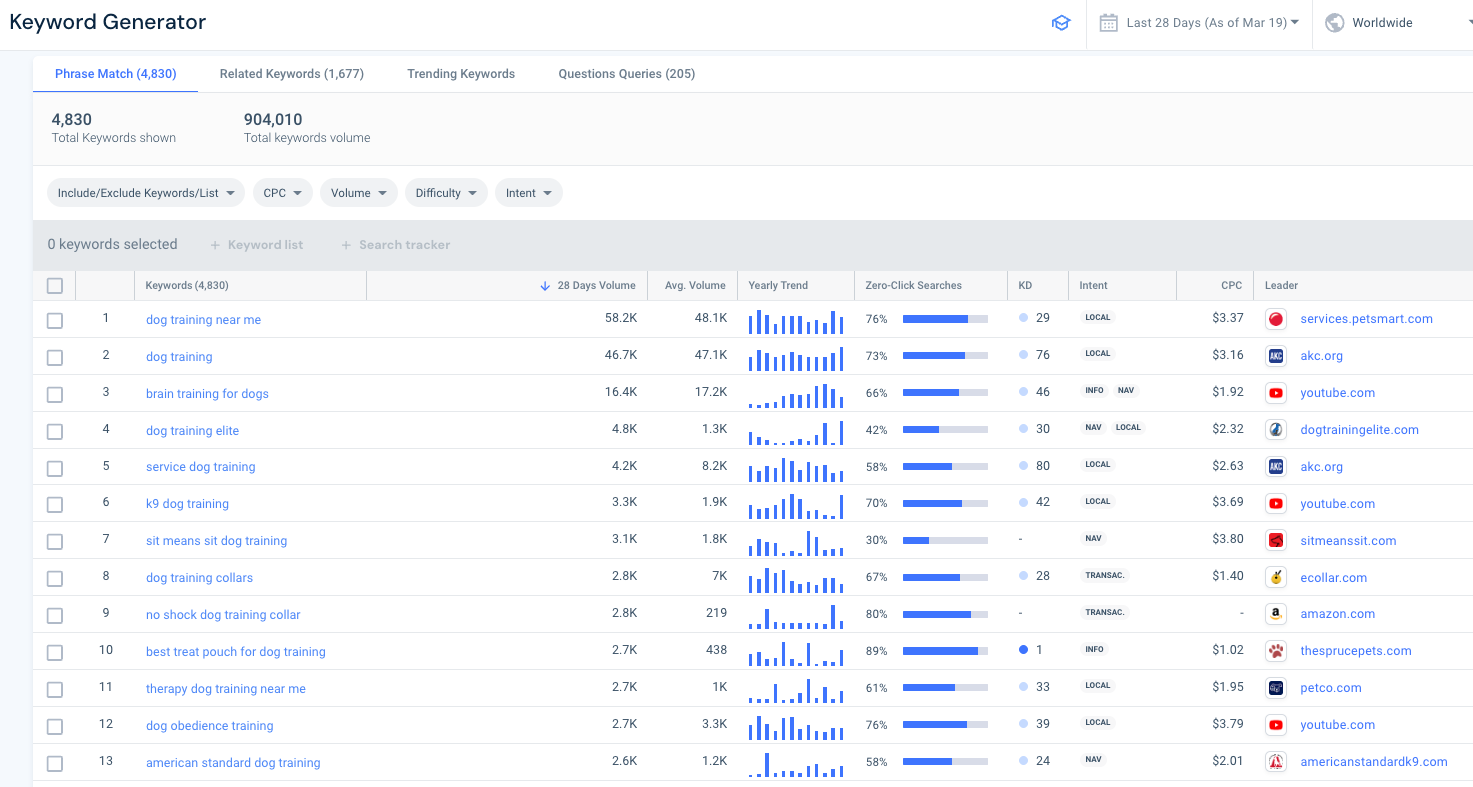Viewport: 1473px width, 787px height.
Task: Open the Difficulty filter dropdown
Action: (x=446, y=192)
